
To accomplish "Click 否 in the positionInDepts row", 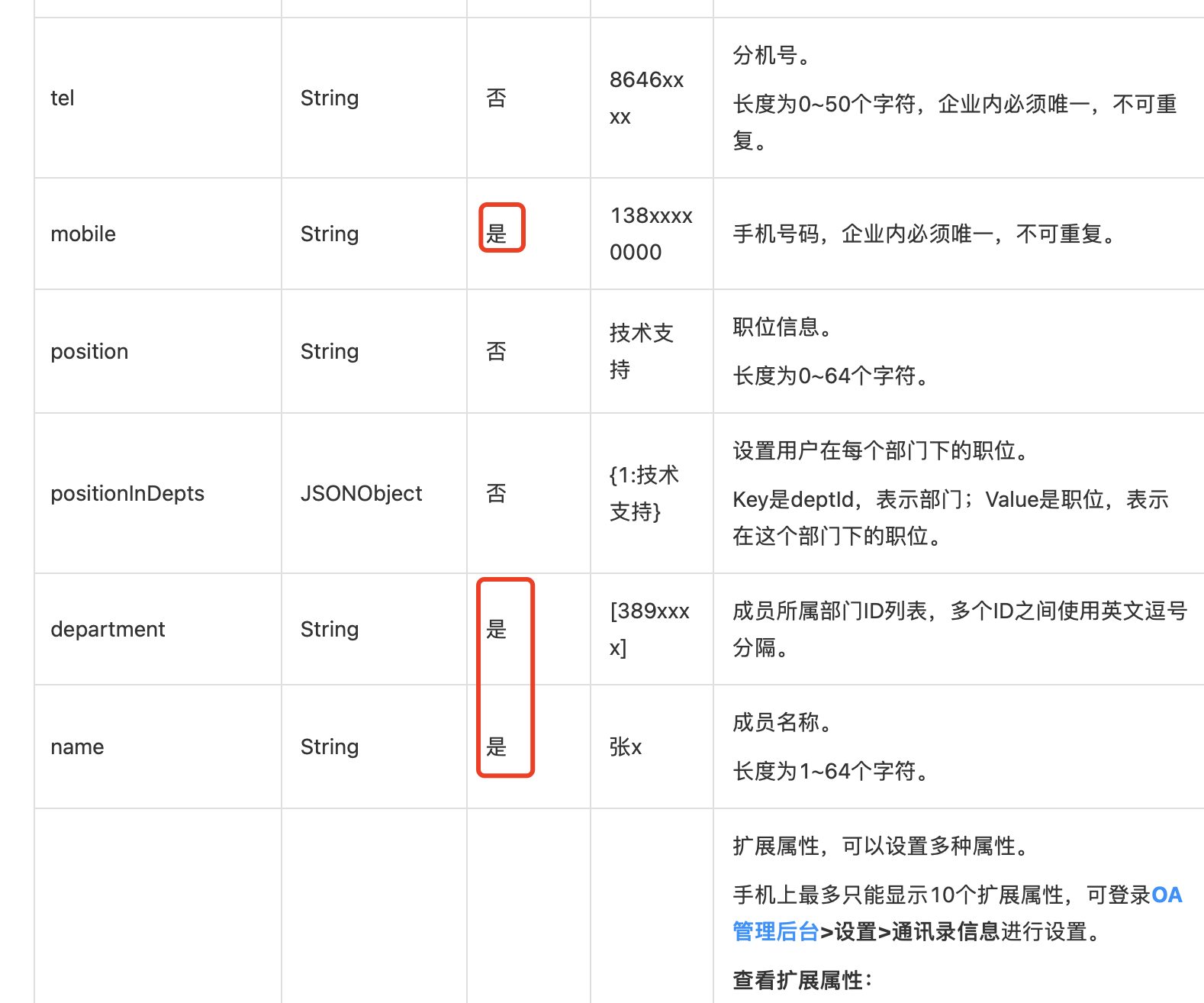I will click(497, 494).
